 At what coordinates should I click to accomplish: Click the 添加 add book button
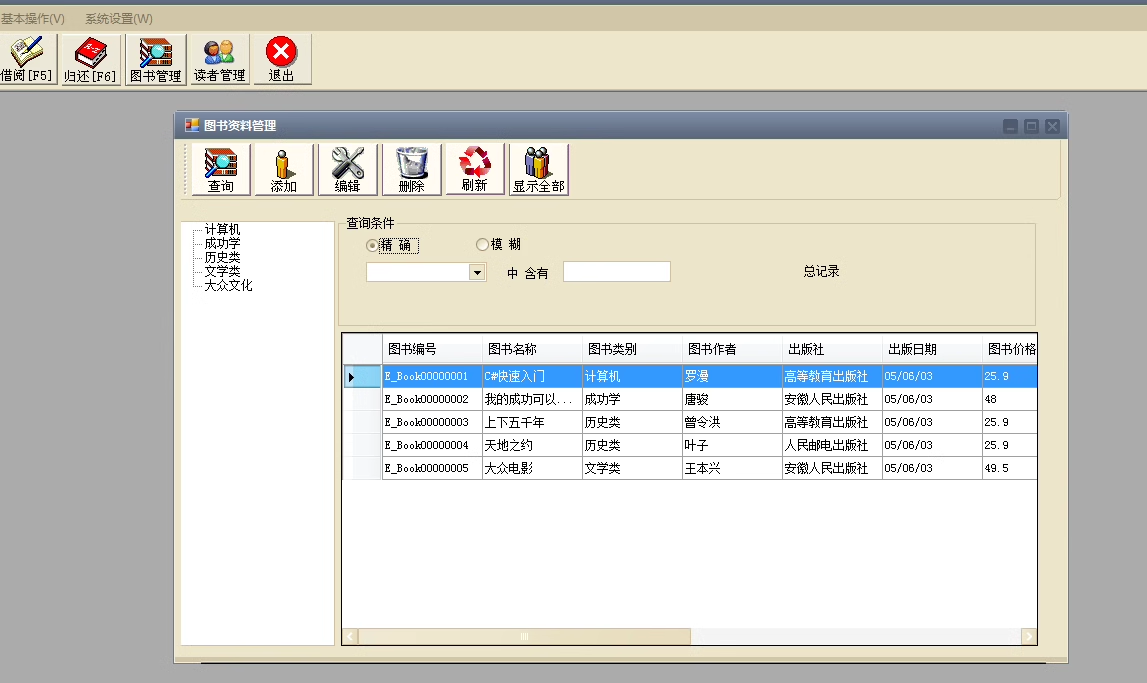click(284, 170)
